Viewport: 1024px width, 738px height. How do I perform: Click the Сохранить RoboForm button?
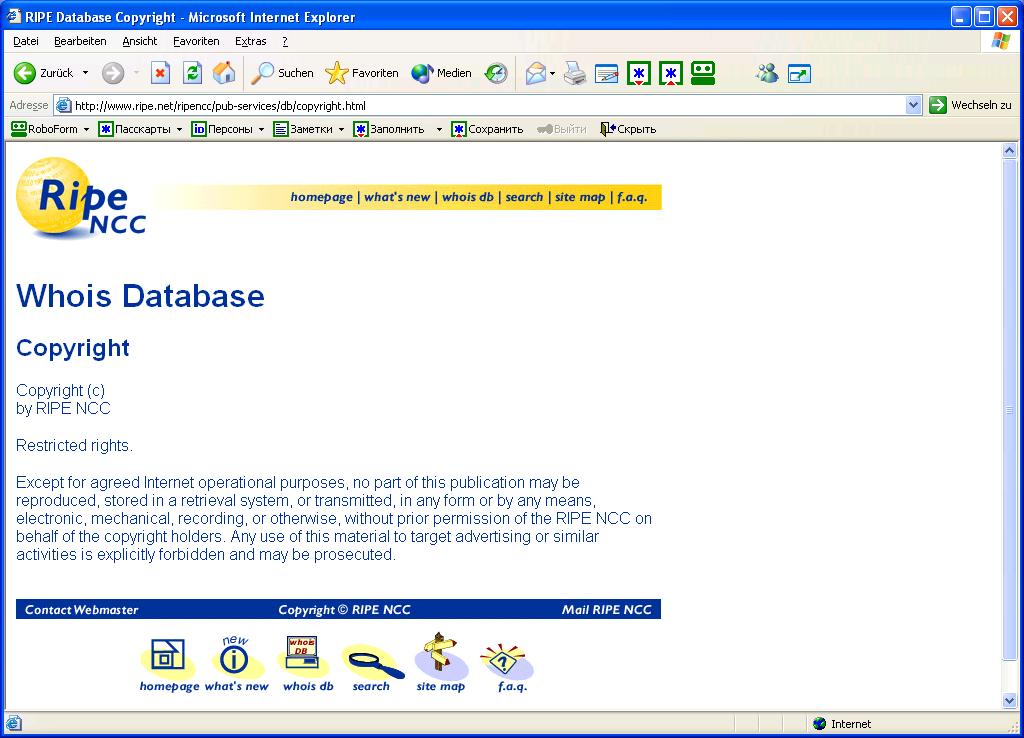tap(487, 129)
